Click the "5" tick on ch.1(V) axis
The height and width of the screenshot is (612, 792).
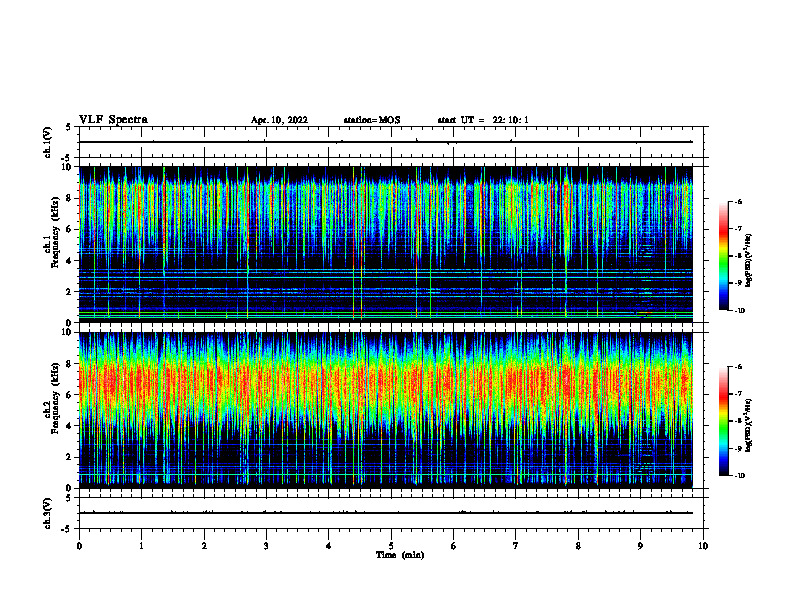(x=70, y=127)
